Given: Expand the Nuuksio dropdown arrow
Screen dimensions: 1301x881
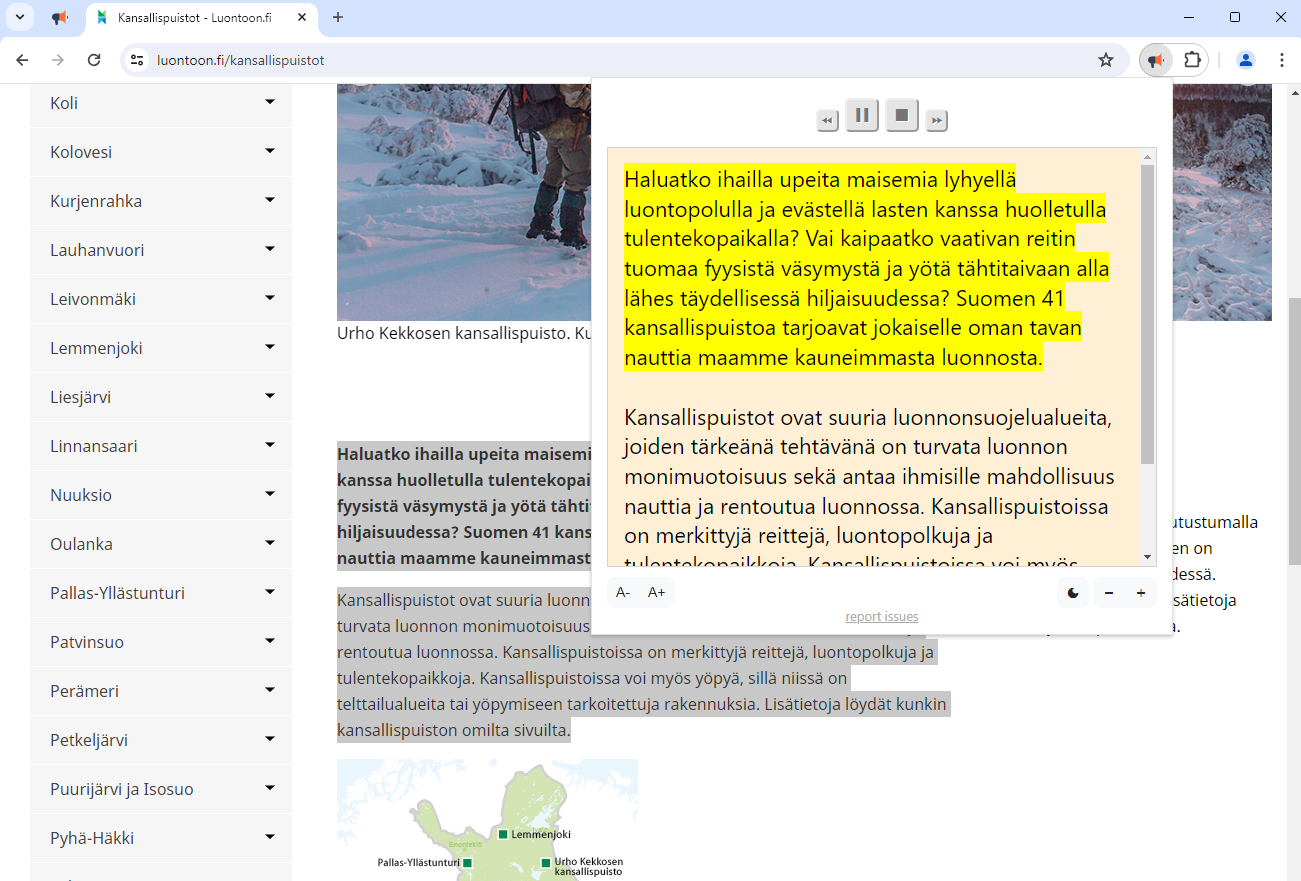Looking at the screenshot, I should [269, 494].
